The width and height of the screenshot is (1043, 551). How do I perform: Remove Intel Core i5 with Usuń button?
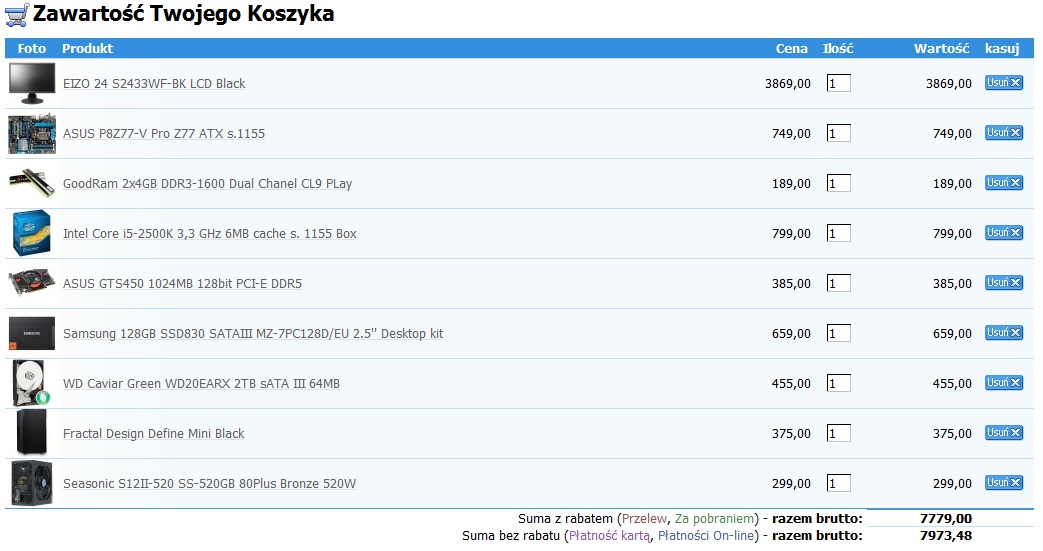pos(1004,232)
